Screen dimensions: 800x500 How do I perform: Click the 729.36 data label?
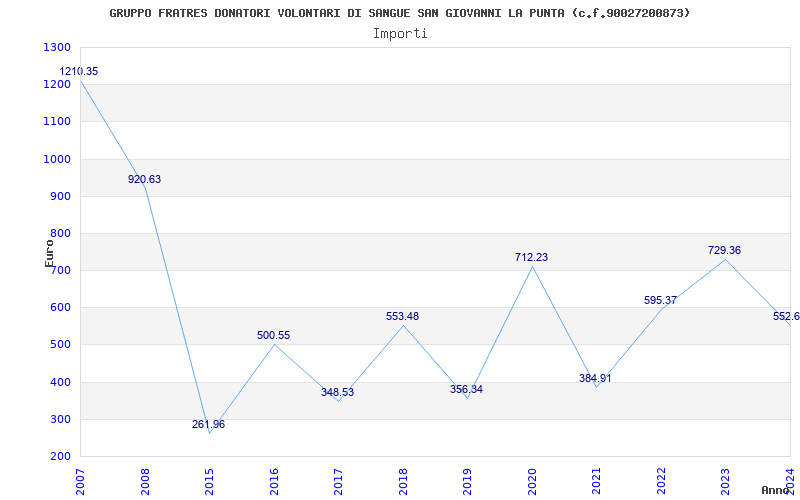[x=724, y=251]
